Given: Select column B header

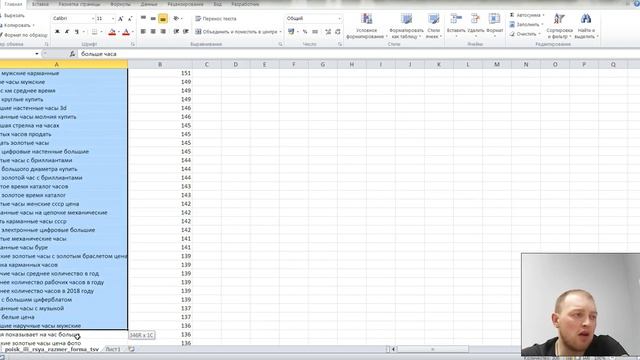Looking at the screenshot, I should (160, 64).
